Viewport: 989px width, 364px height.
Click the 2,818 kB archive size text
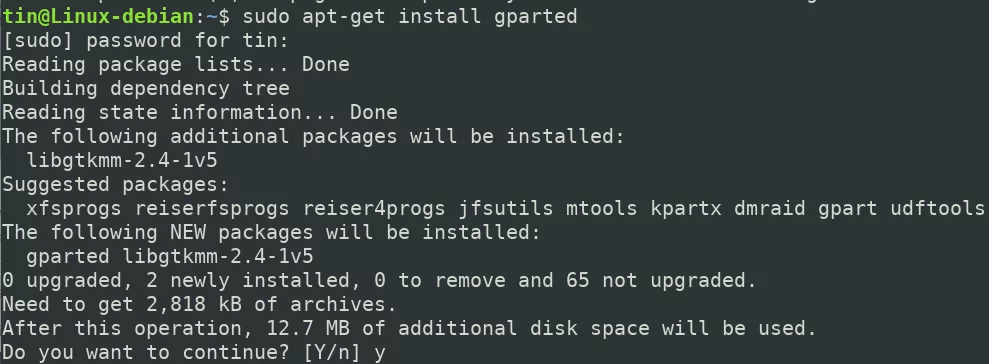[x=206, y=304]
